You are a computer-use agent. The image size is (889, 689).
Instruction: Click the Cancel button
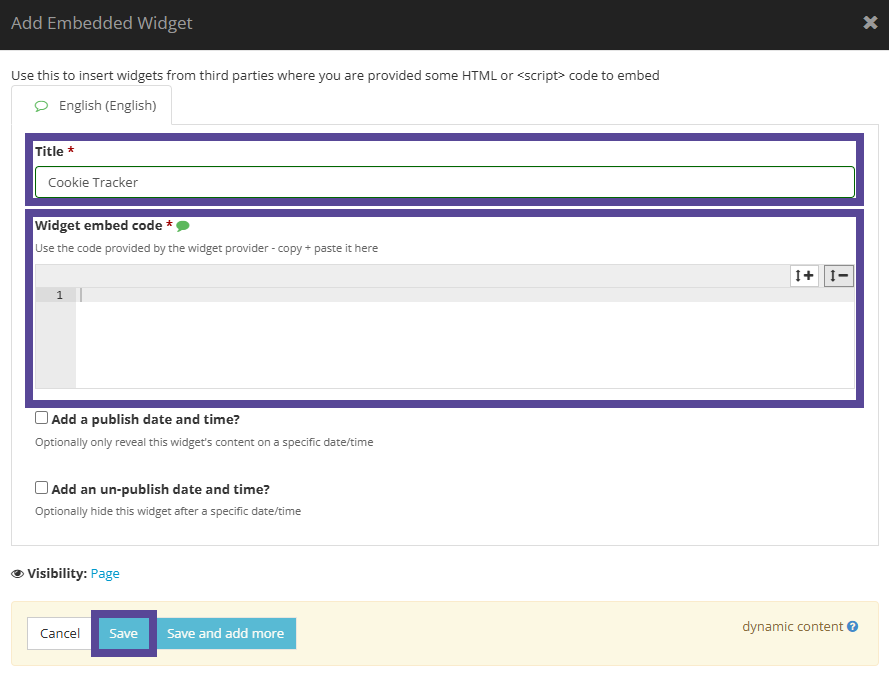pyautogui.click(x=59, y=633)
